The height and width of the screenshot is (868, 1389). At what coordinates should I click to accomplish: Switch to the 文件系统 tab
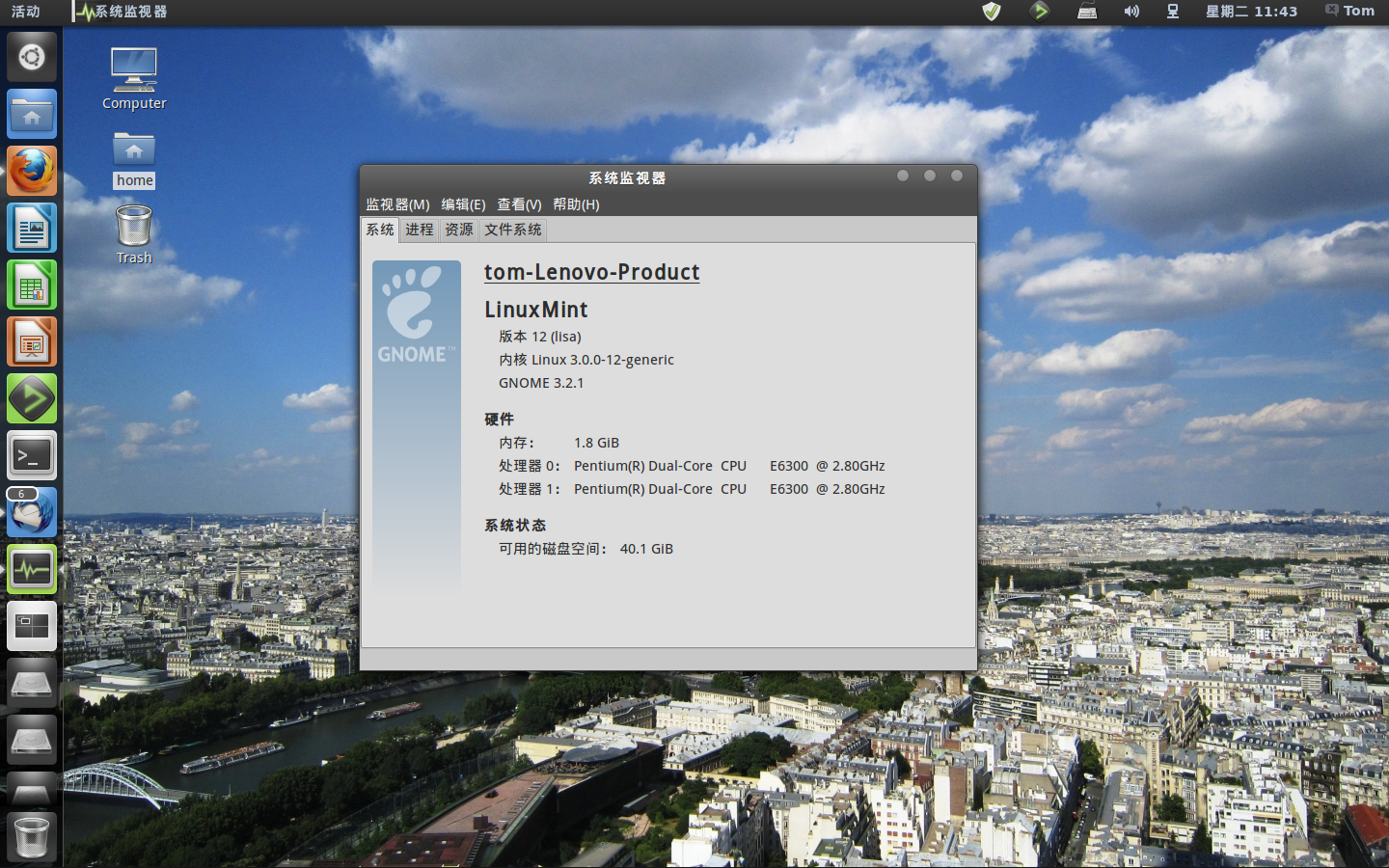[x=513, y=230]
